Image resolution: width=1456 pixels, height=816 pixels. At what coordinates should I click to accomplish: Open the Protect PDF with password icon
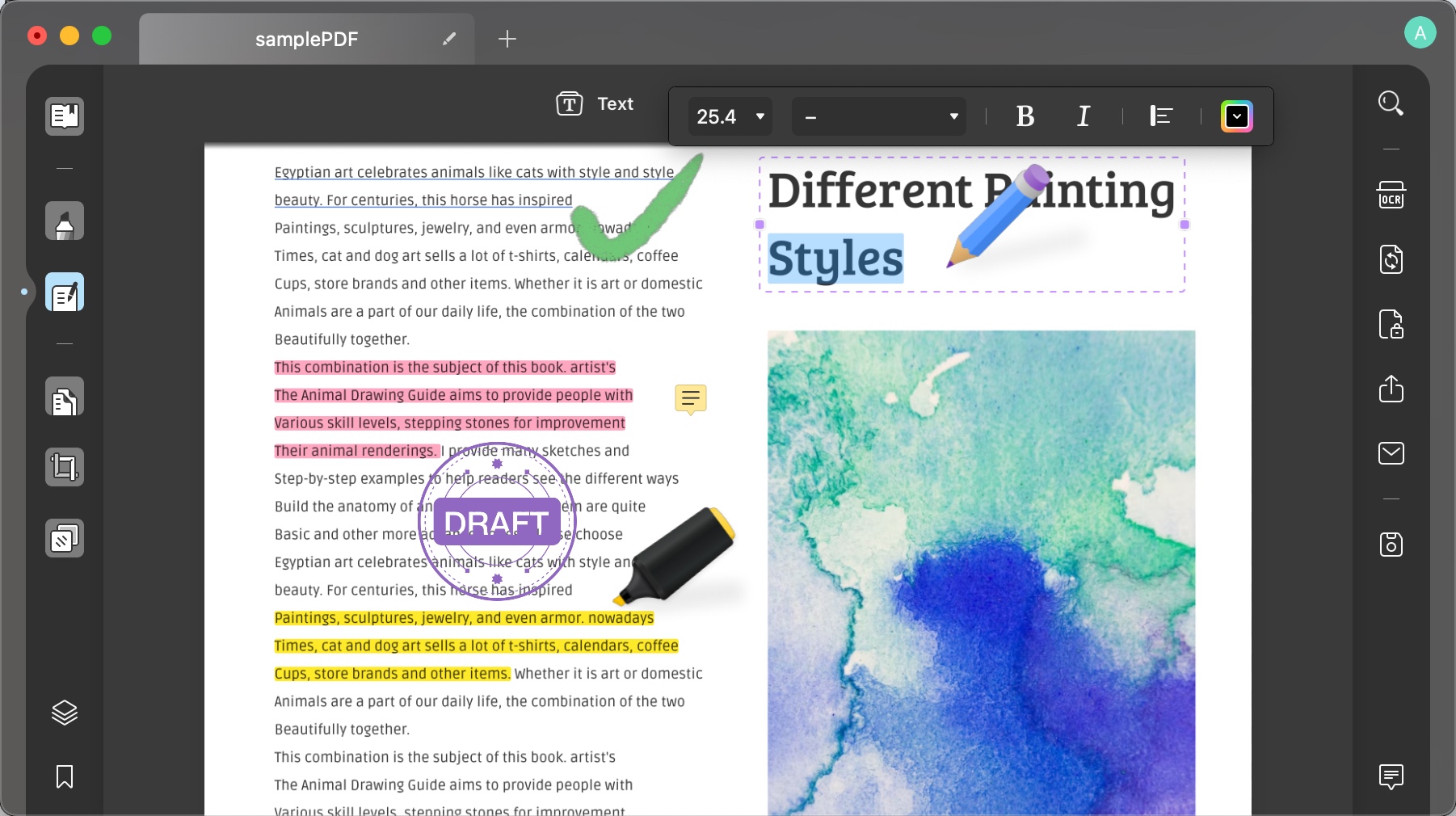(1391, 325)
